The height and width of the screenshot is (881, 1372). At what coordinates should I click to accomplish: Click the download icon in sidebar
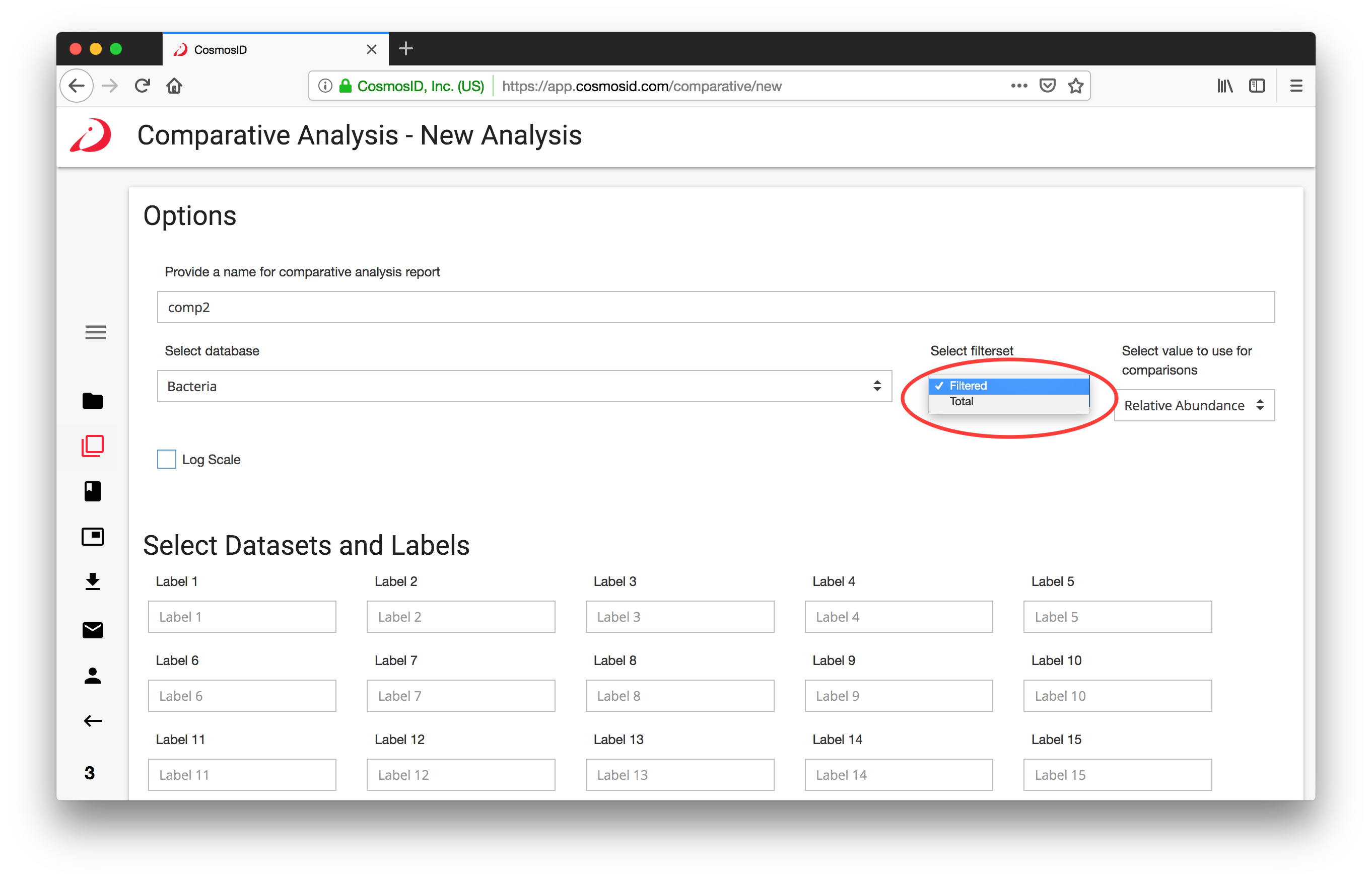(92, 581)
